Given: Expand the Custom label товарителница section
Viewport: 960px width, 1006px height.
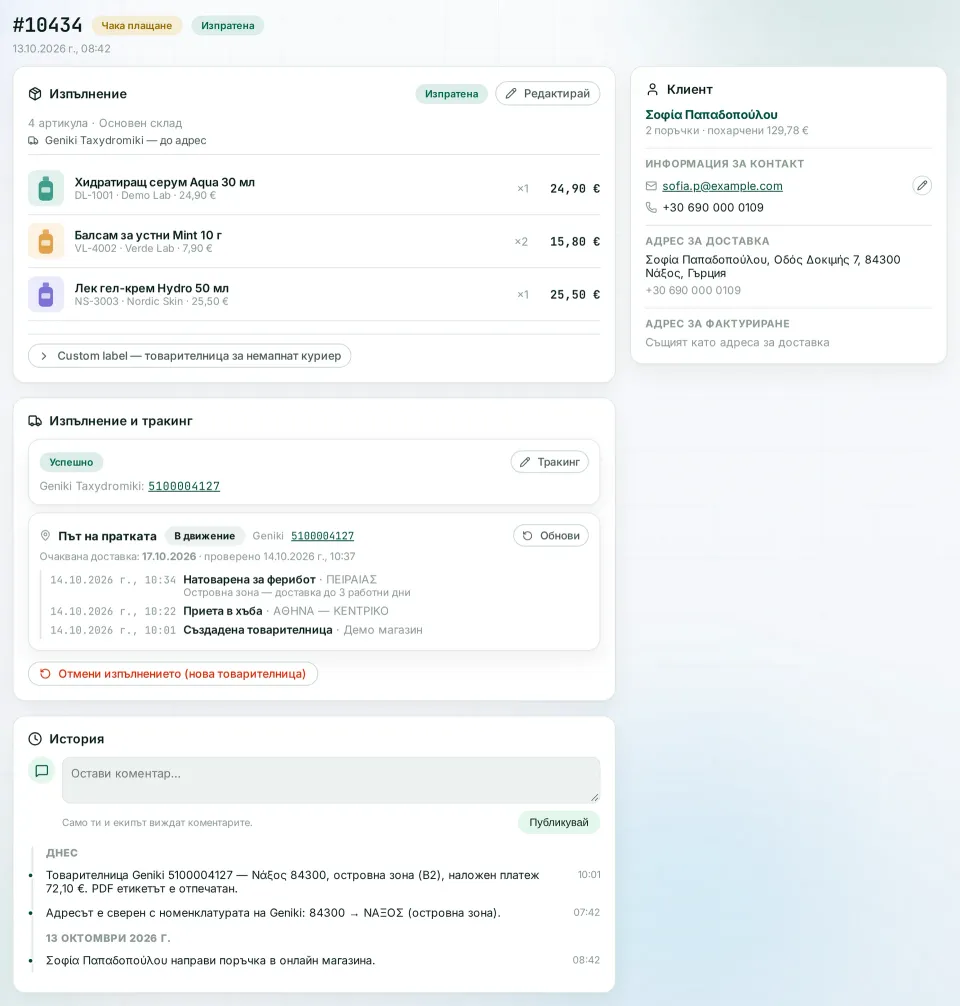Looking at the screenshot, I should pos(189,356).
